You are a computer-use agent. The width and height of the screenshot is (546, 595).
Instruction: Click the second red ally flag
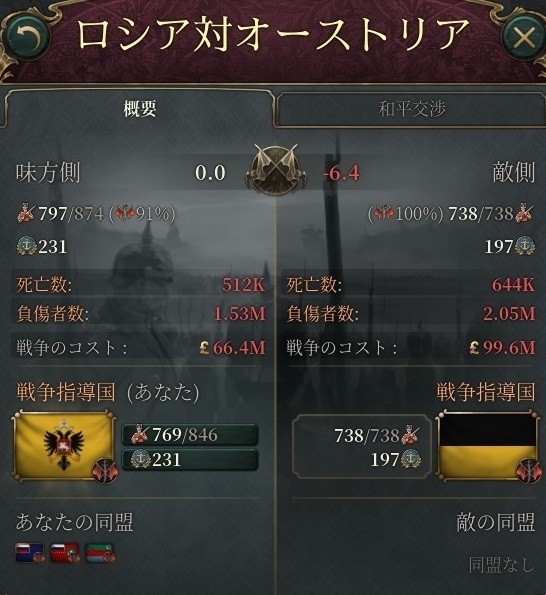click(x=65, y=553)
